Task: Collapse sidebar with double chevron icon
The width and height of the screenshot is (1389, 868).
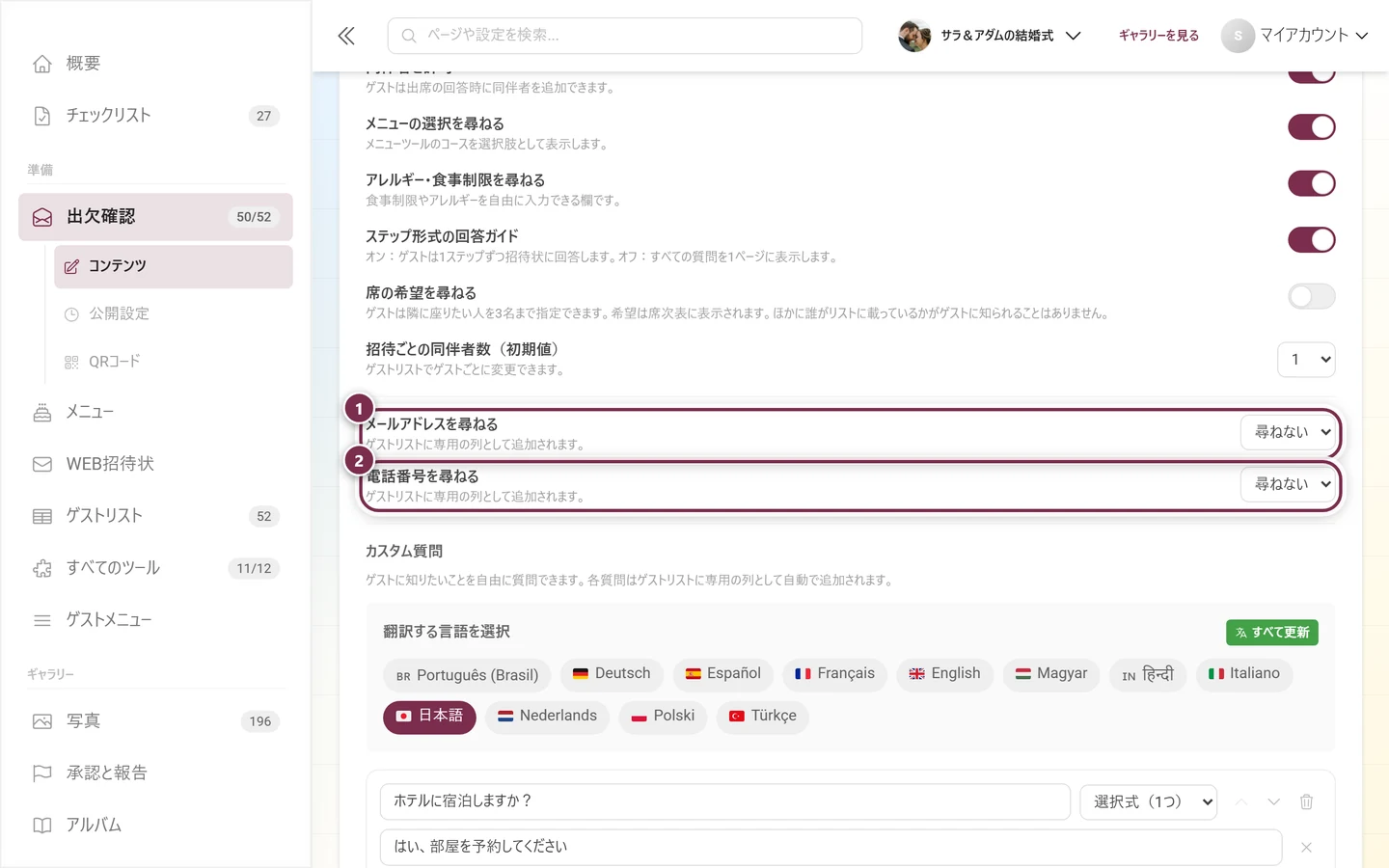Action: (x=346, y=36)
